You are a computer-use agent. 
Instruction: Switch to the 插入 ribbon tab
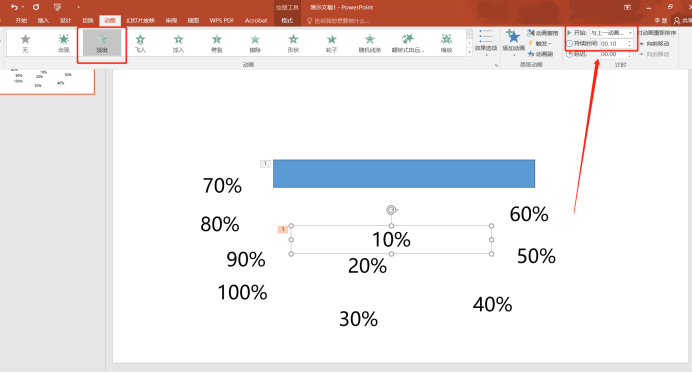(x=43, y=20)
